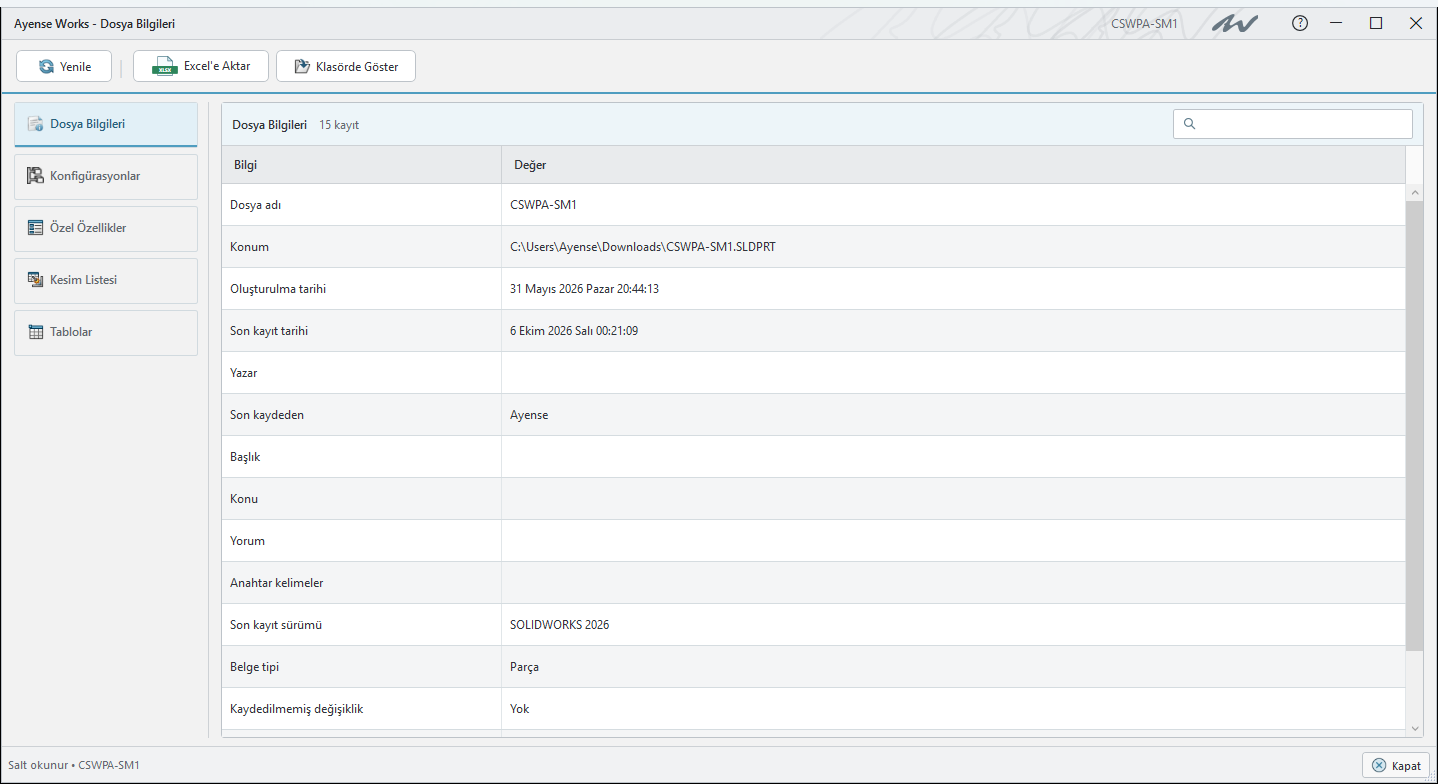
Task: Click the search input field
Action: (x=1292, y=124)
